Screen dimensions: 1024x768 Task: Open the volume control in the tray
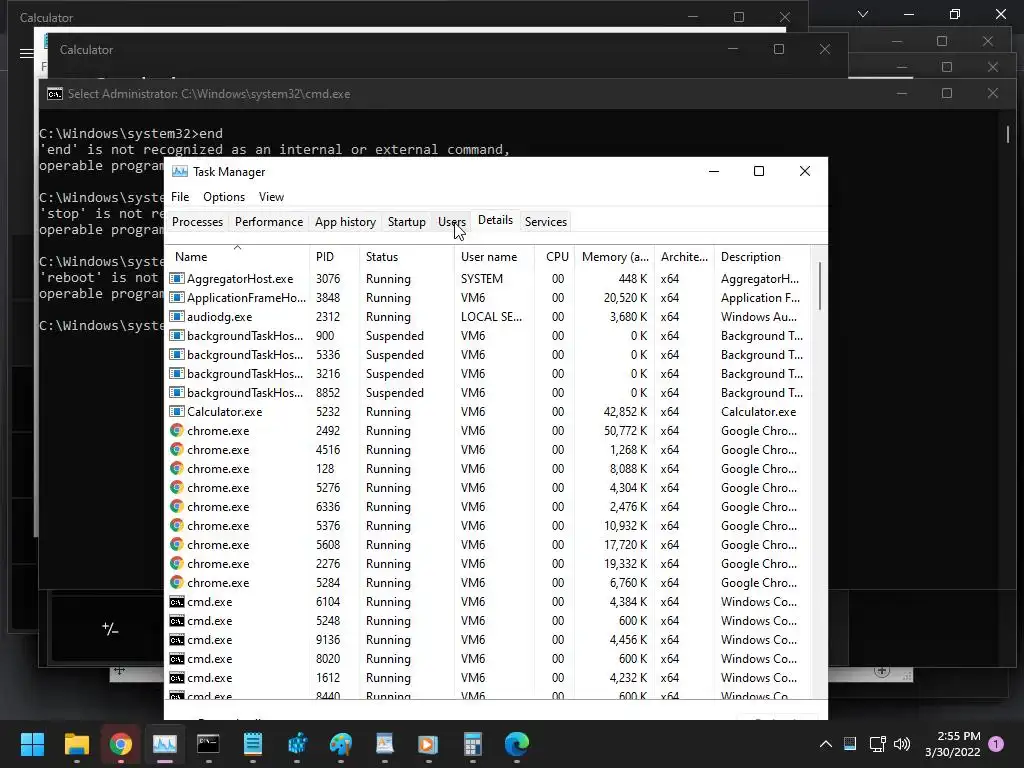pos(902,744)
